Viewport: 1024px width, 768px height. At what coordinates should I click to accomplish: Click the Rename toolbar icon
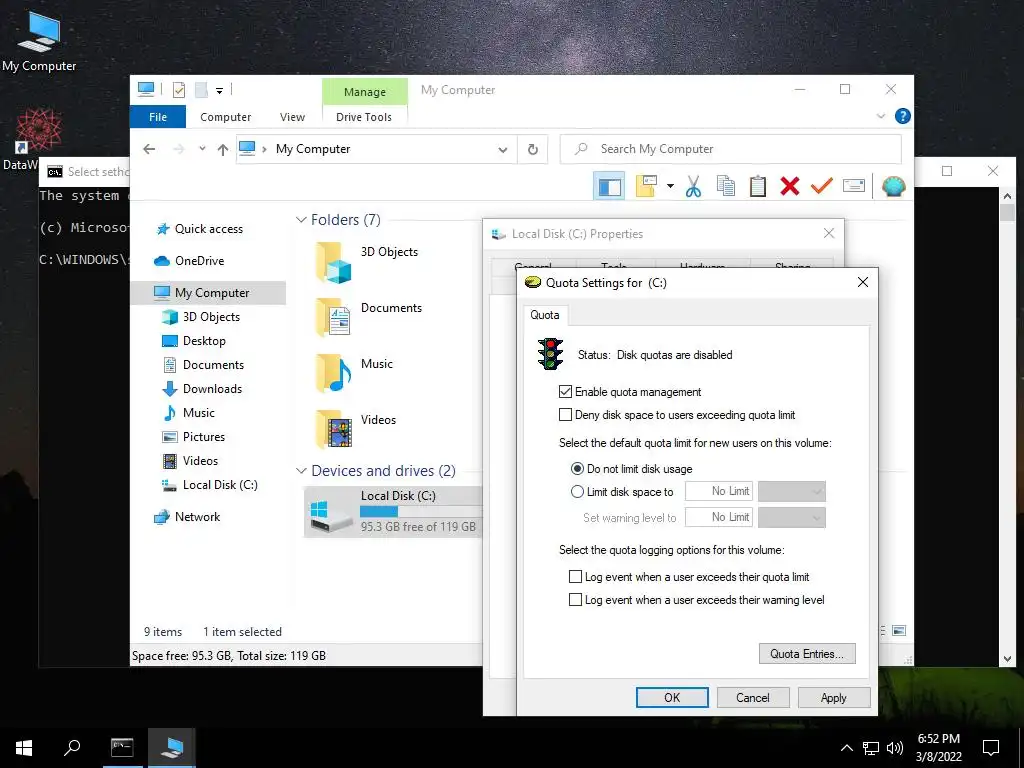pos(854,186)
